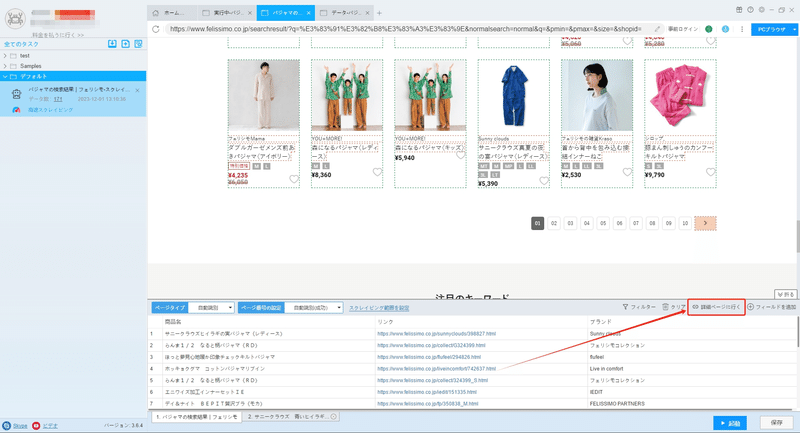This screenshot has height=433, width=800.
Task: Open the PCブラウザ dropdown arrow
Action: click(794, 30)
